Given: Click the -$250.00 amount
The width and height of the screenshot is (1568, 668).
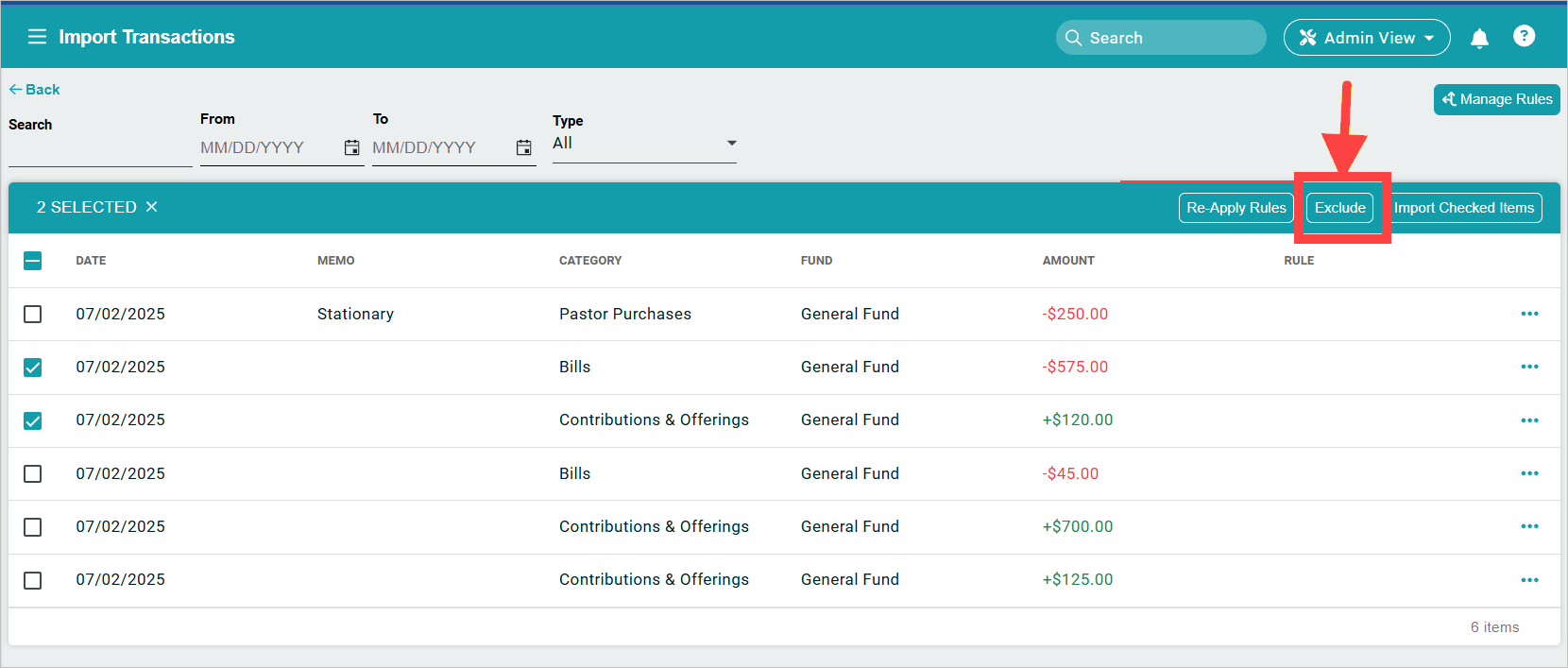Looking at the screenshot, I should pyautogui.click(x=1075, y=314).
